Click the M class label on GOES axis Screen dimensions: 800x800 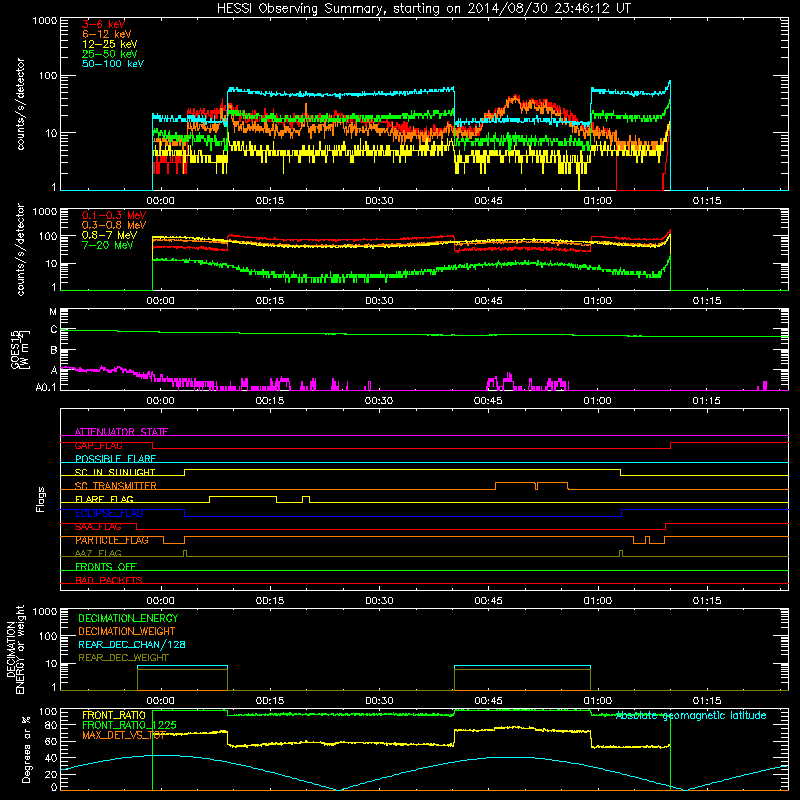[53, 312]
